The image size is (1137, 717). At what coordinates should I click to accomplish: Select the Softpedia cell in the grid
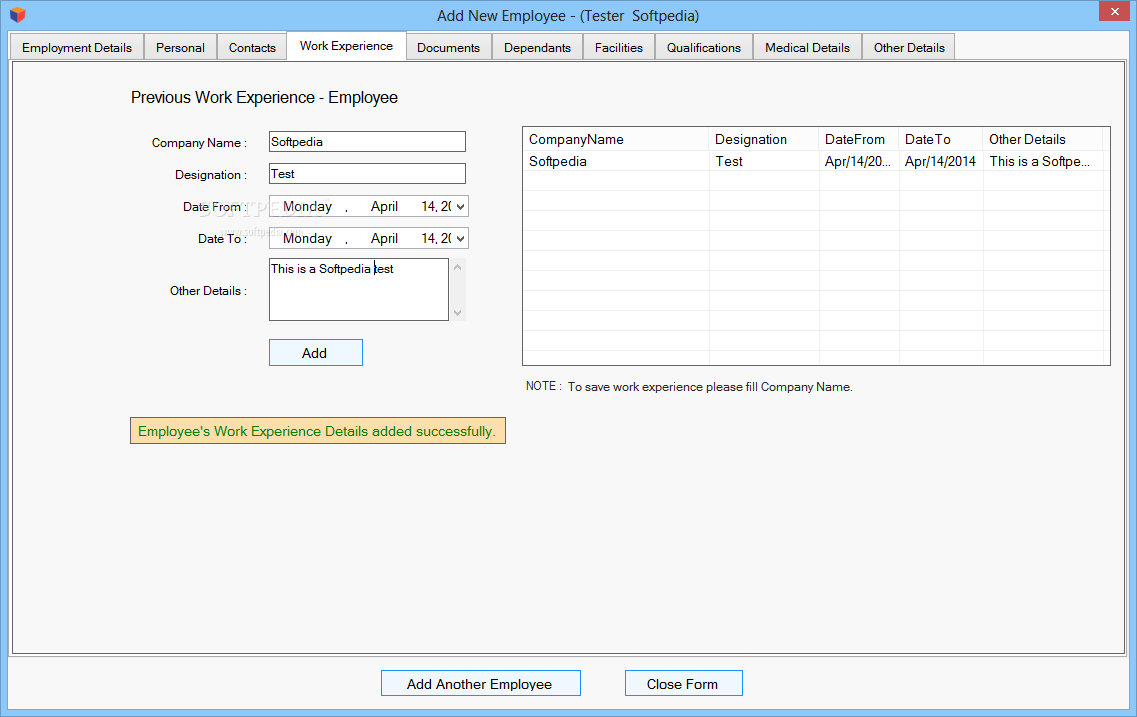(x=616, y=161)
